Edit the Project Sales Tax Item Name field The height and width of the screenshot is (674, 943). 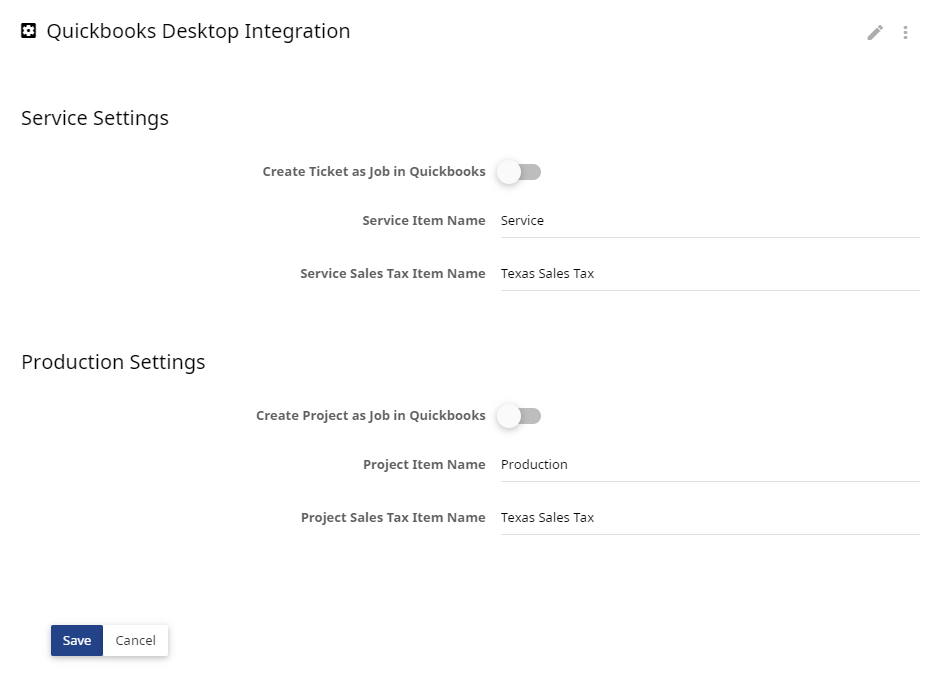pyautogui.click(x=710, y=518)
